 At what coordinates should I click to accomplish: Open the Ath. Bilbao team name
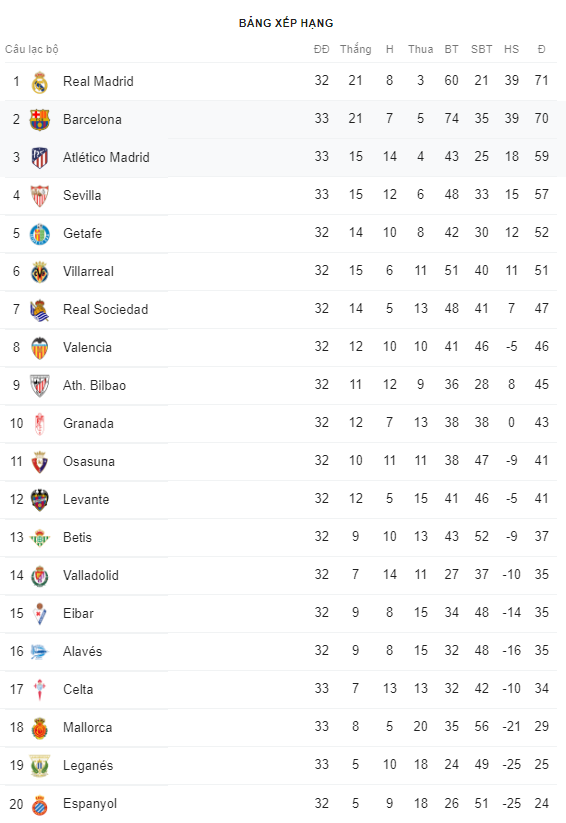pos(95,385)
